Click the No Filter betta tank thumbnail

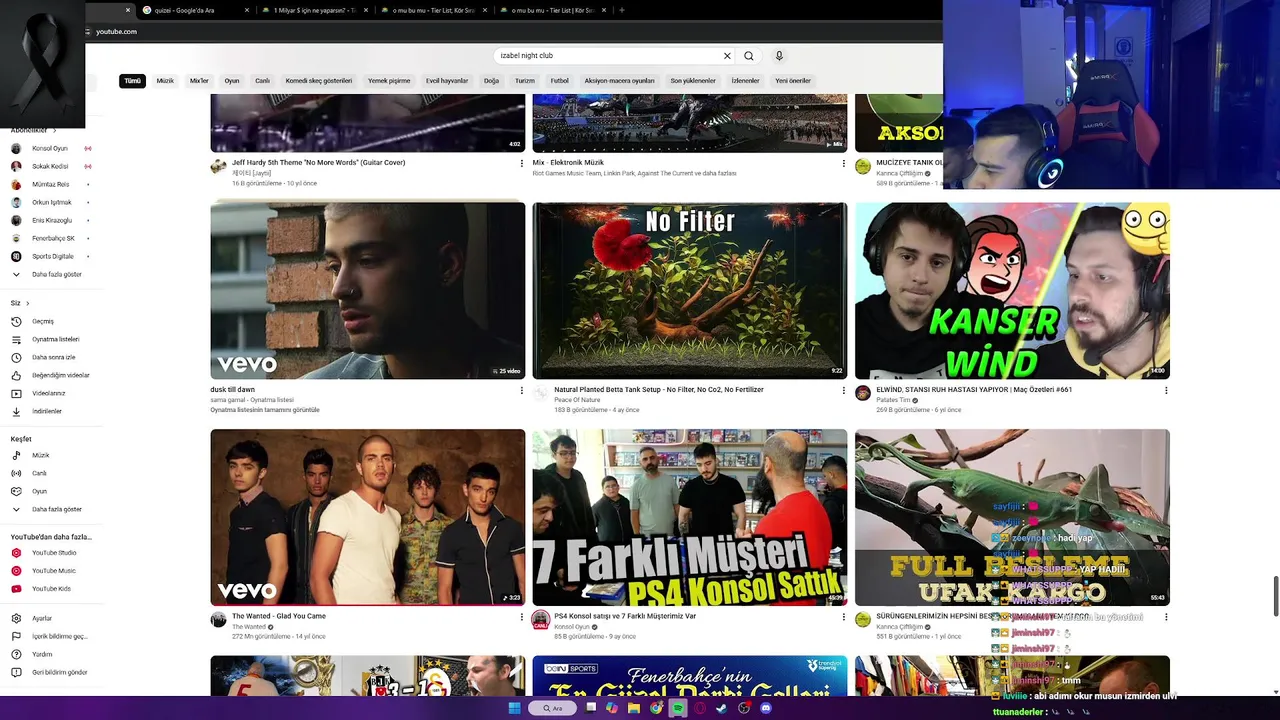coord(689,291)
